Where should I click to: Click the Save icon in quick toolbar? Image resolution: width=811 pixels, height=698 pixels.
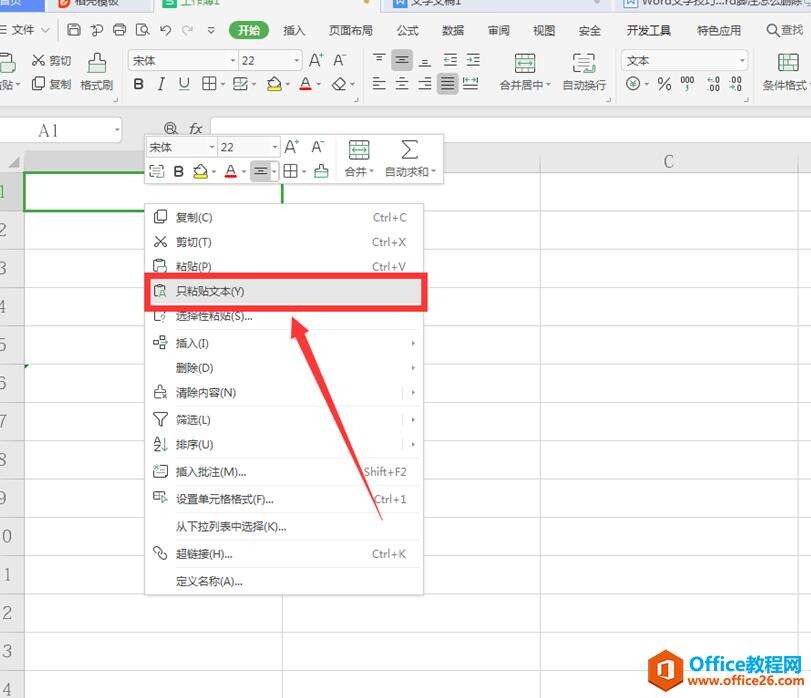click(x=74, y=30)
